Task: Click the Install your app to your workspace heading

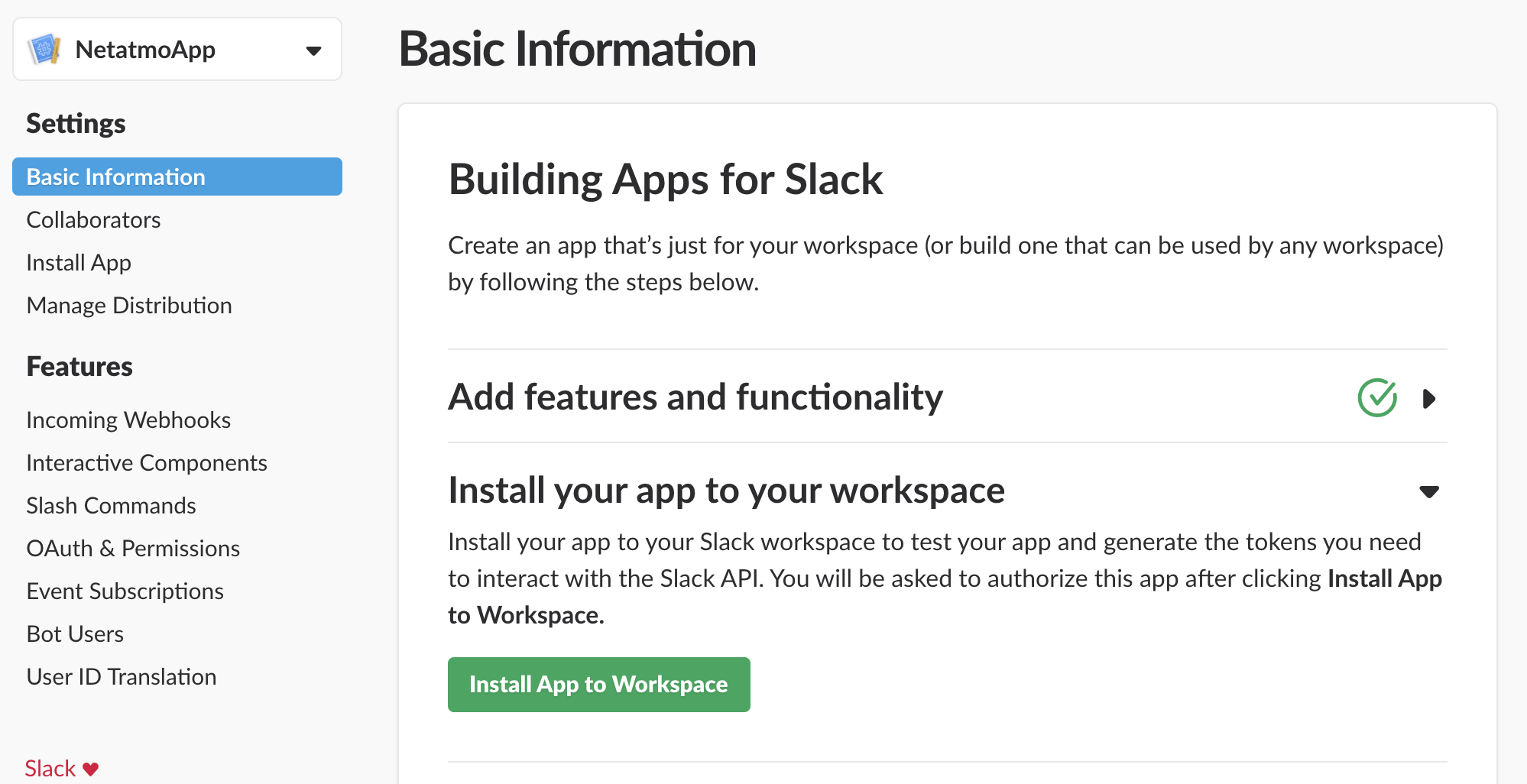Action: (x=726, y=491)
